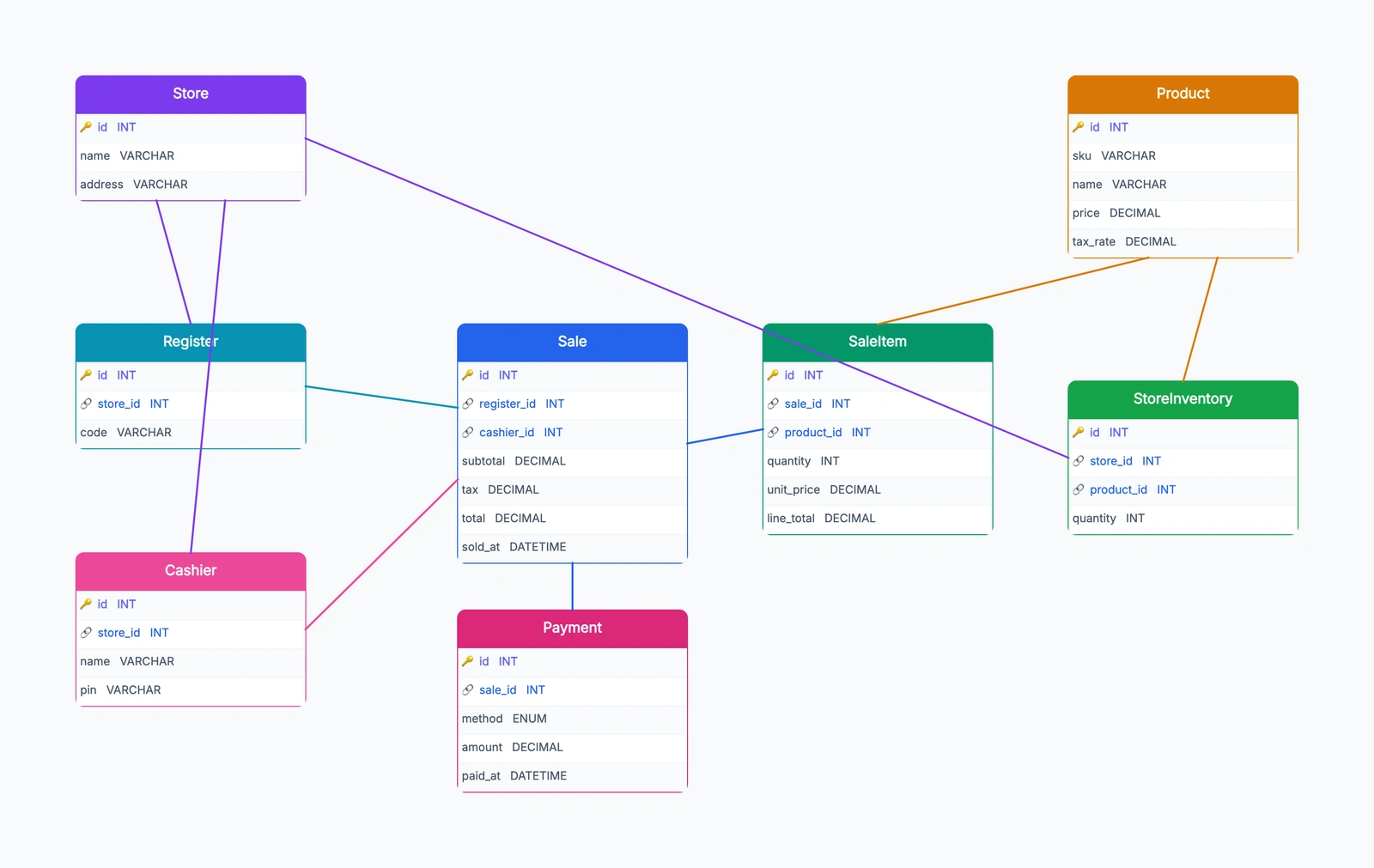Select the Product table header

pyautogui.click(x=1183, y=94)
